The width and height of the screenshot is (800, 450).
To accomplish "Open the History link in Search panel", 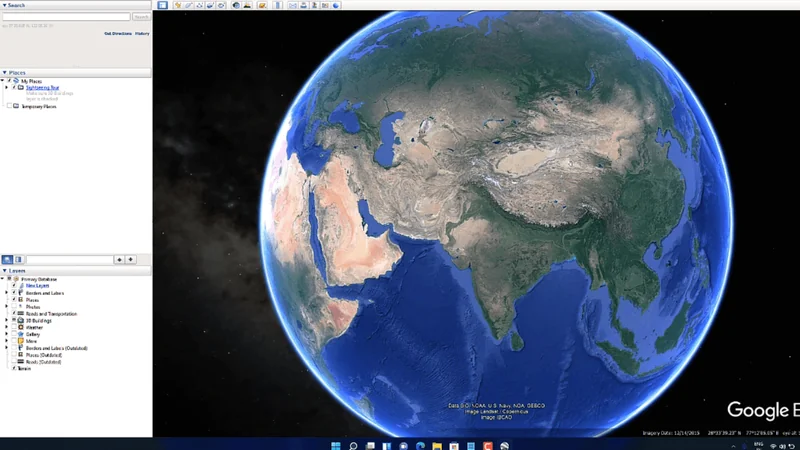I will (142, 33).
